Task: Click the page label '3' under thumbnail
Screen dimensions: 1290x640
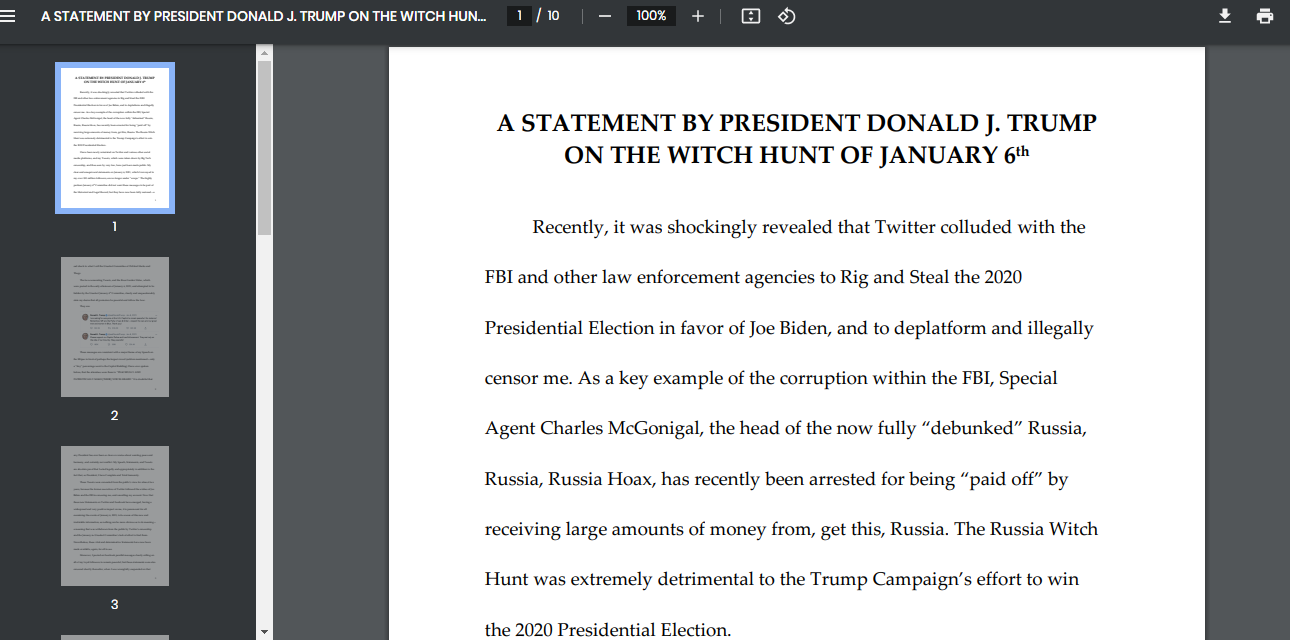Action: pyautogui.click(x=115, y=604)
